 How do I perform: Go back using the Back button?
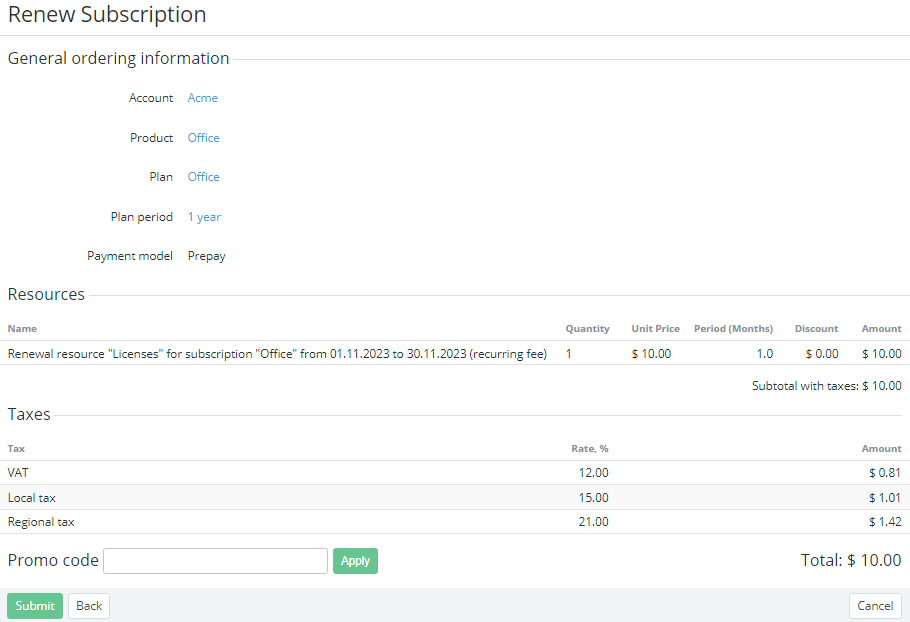[89, 606]
